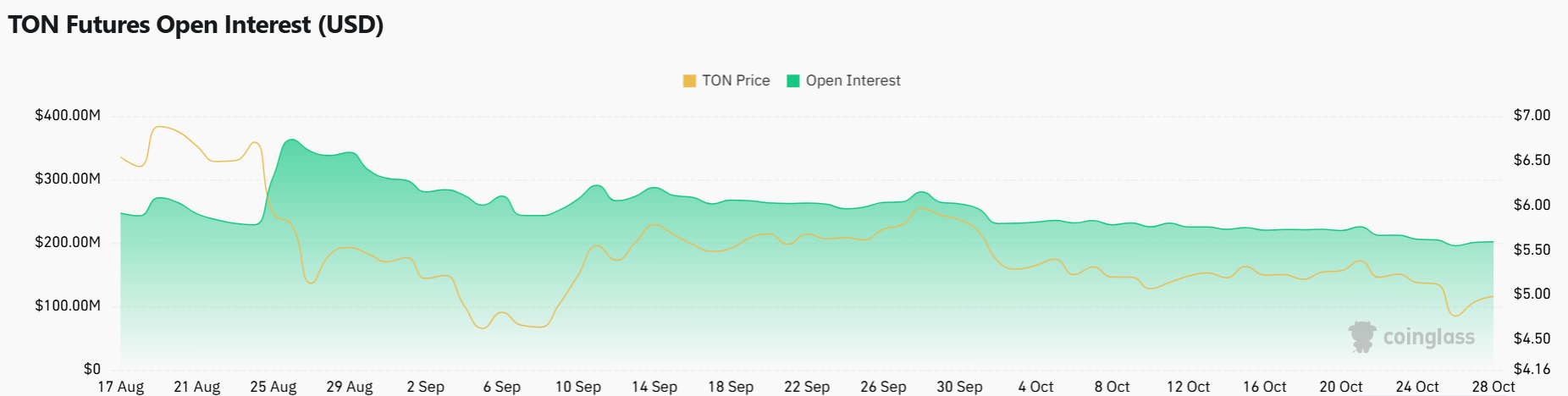Click the $200.00M left axis label
The height and width of the screenshot is (396, 1568).
68,242
